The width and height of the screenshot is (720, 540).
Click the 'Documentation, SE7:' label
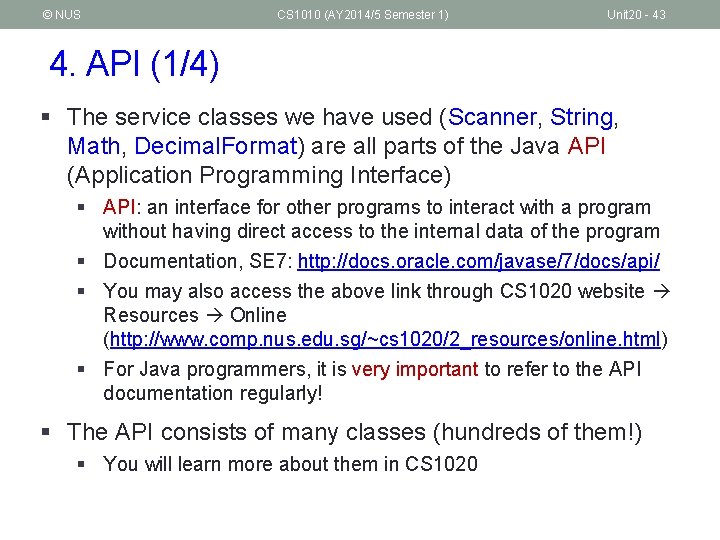click(x=198, y=261)
